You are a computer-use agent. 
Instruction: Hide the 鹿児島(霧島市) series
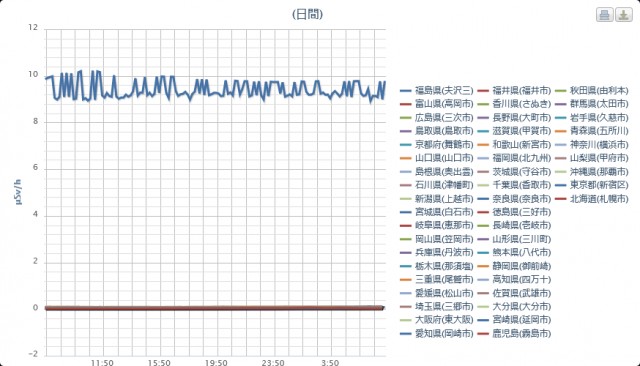pos(514,333)
